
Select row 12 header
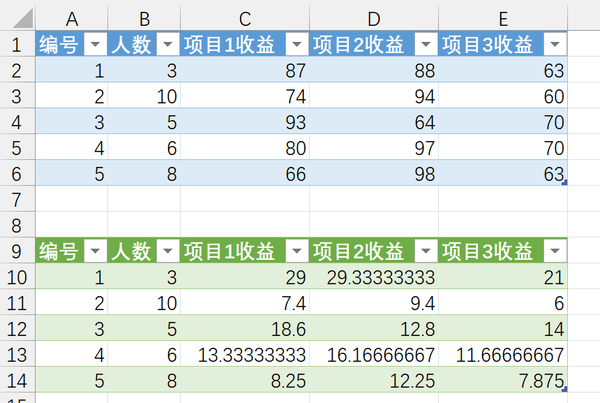pos(17,329)
